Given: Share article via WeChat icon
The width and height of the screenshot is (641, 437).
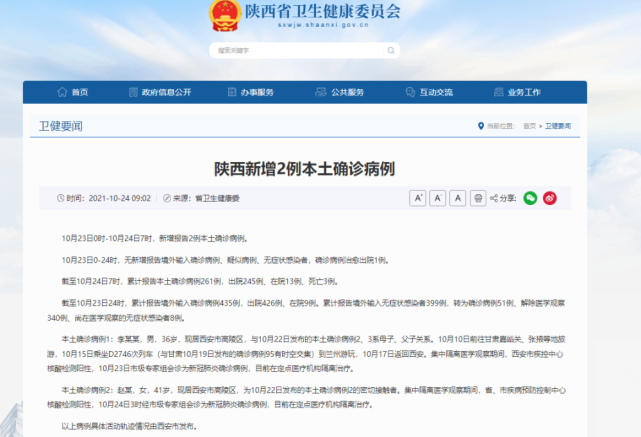Looking at the screenshot, I should click(x=530, y=198).
